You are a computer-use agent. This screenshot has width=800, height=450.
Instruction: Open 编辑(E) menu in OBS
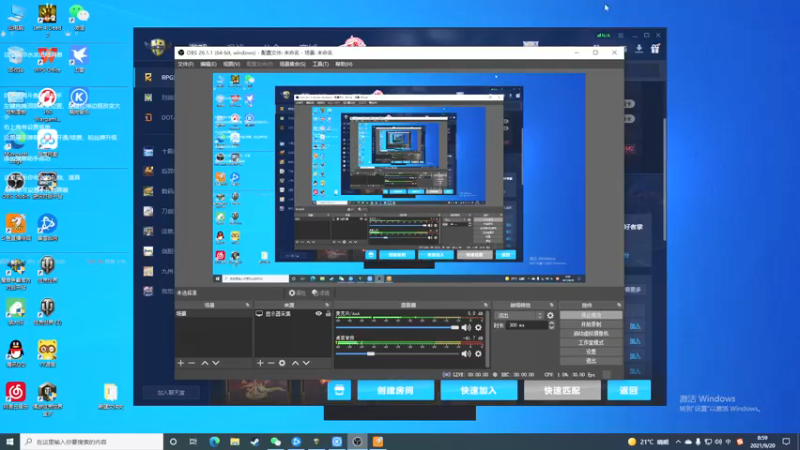click(208, 64)
